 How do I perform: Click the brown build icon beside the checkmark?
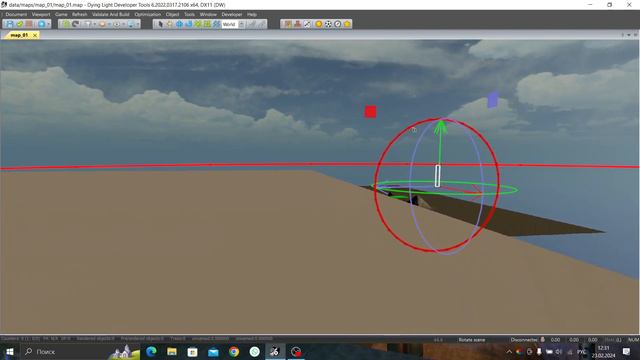[29, 24]
